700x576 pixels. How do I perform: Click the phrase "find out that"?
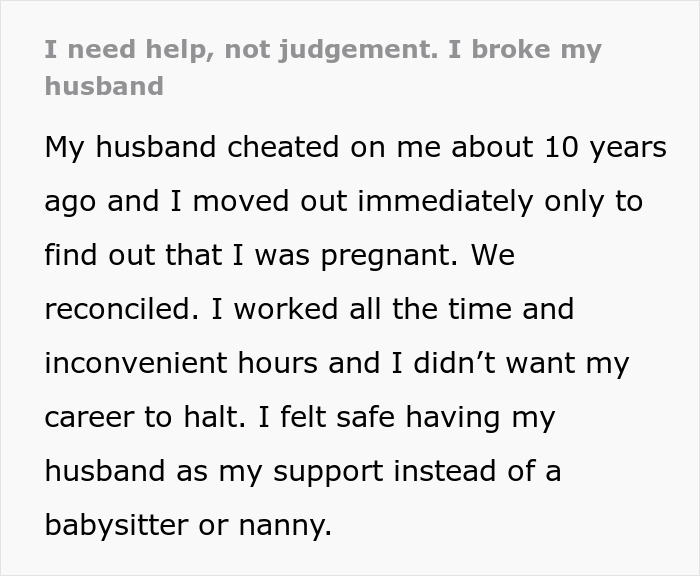pyautogui.click(x=137, y=255)
